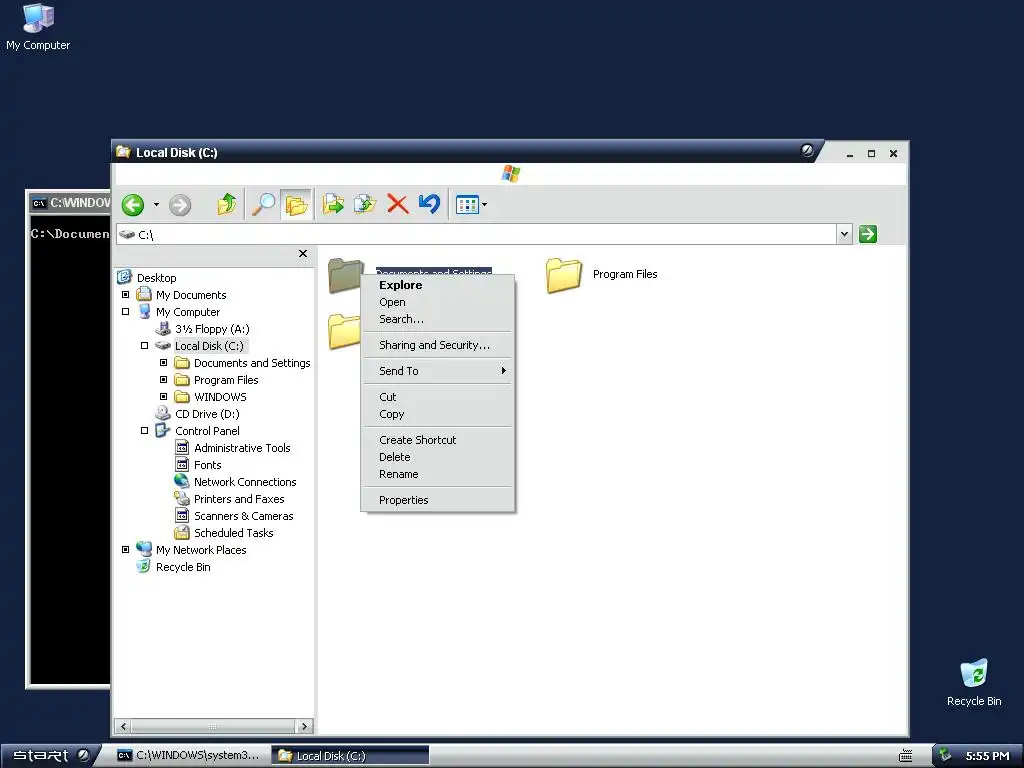
Task: Select Recycle Bin desktop icon
Action: click(974, 682)
